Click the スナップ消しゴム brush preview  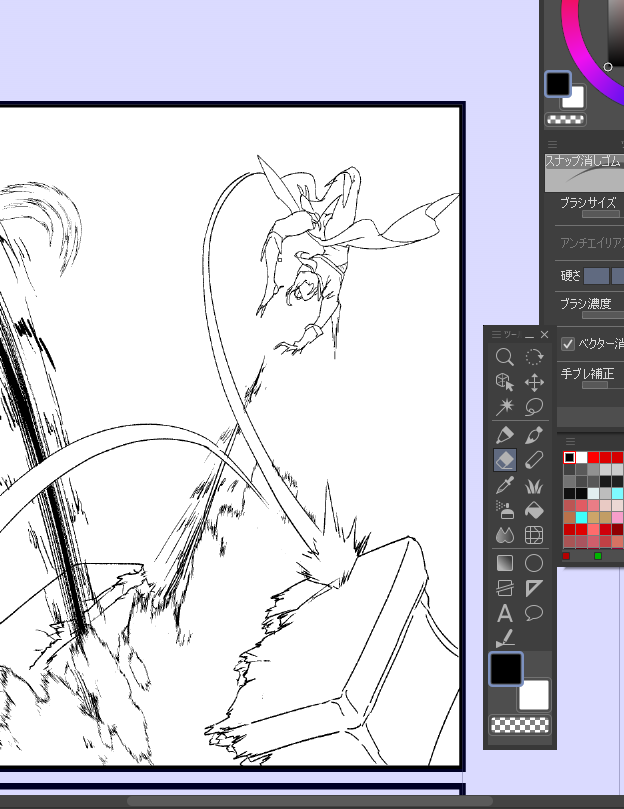(x=584, y=173)
